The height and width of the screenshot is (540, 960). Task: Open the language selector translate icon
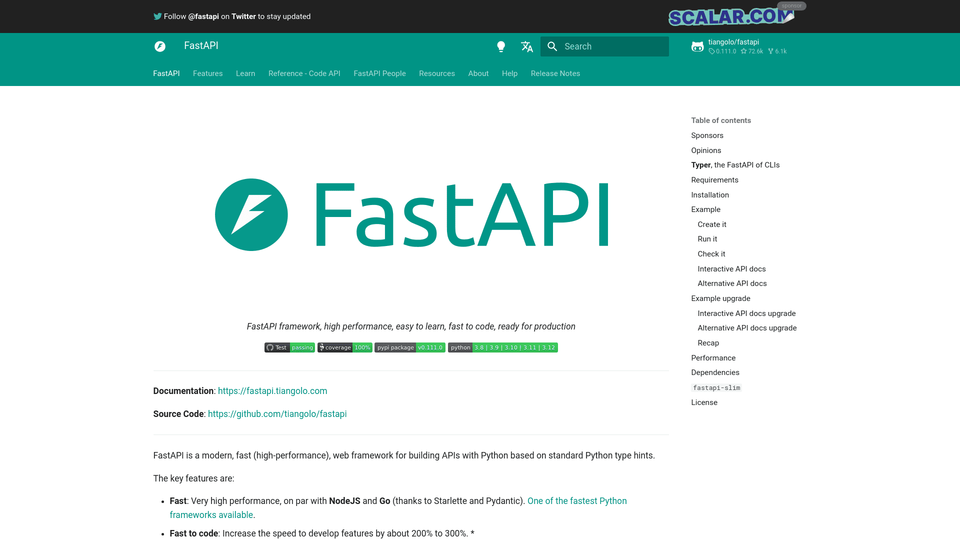tap(527, 47)
